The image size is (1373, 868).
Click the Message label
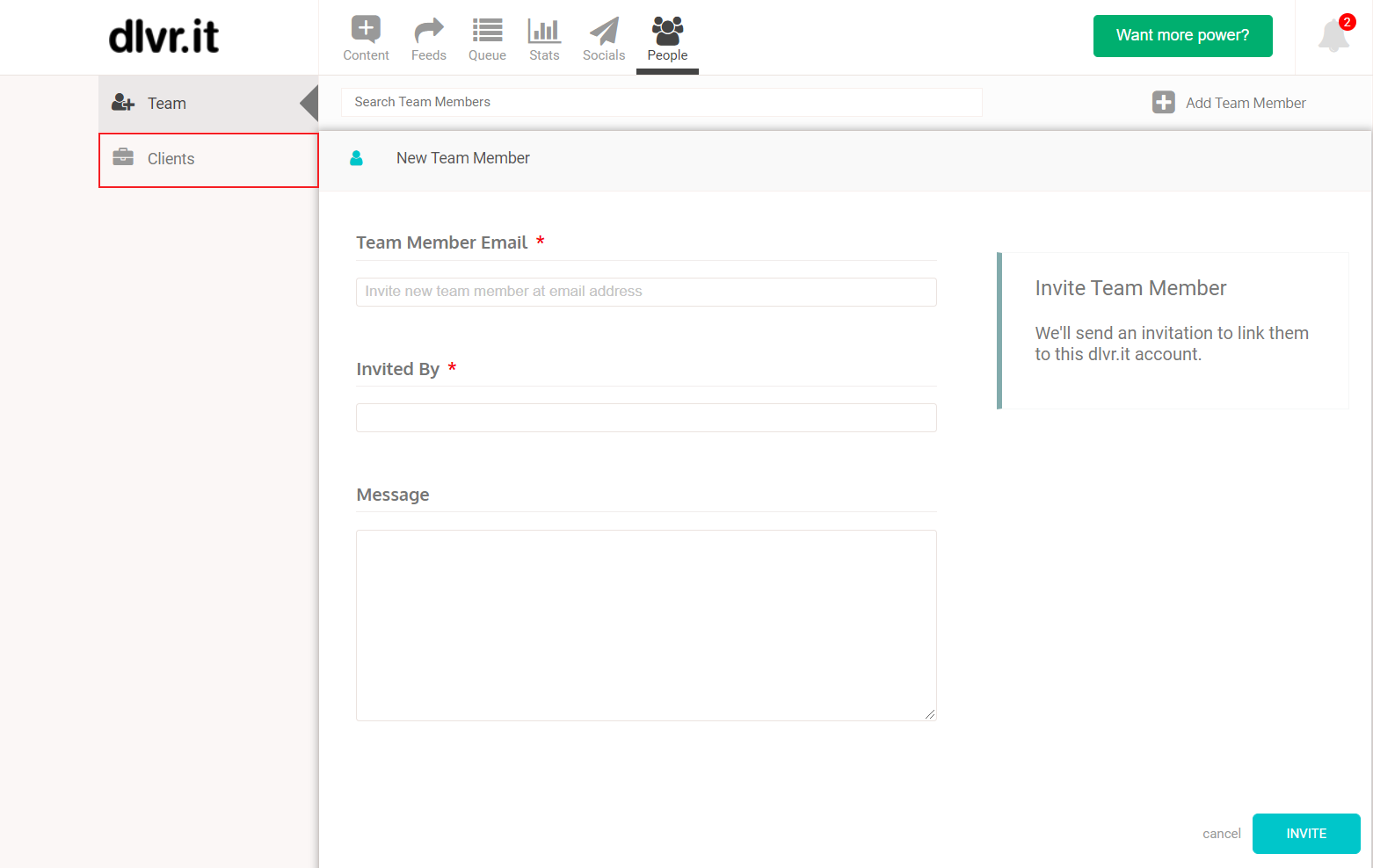[x=393, y=495]
